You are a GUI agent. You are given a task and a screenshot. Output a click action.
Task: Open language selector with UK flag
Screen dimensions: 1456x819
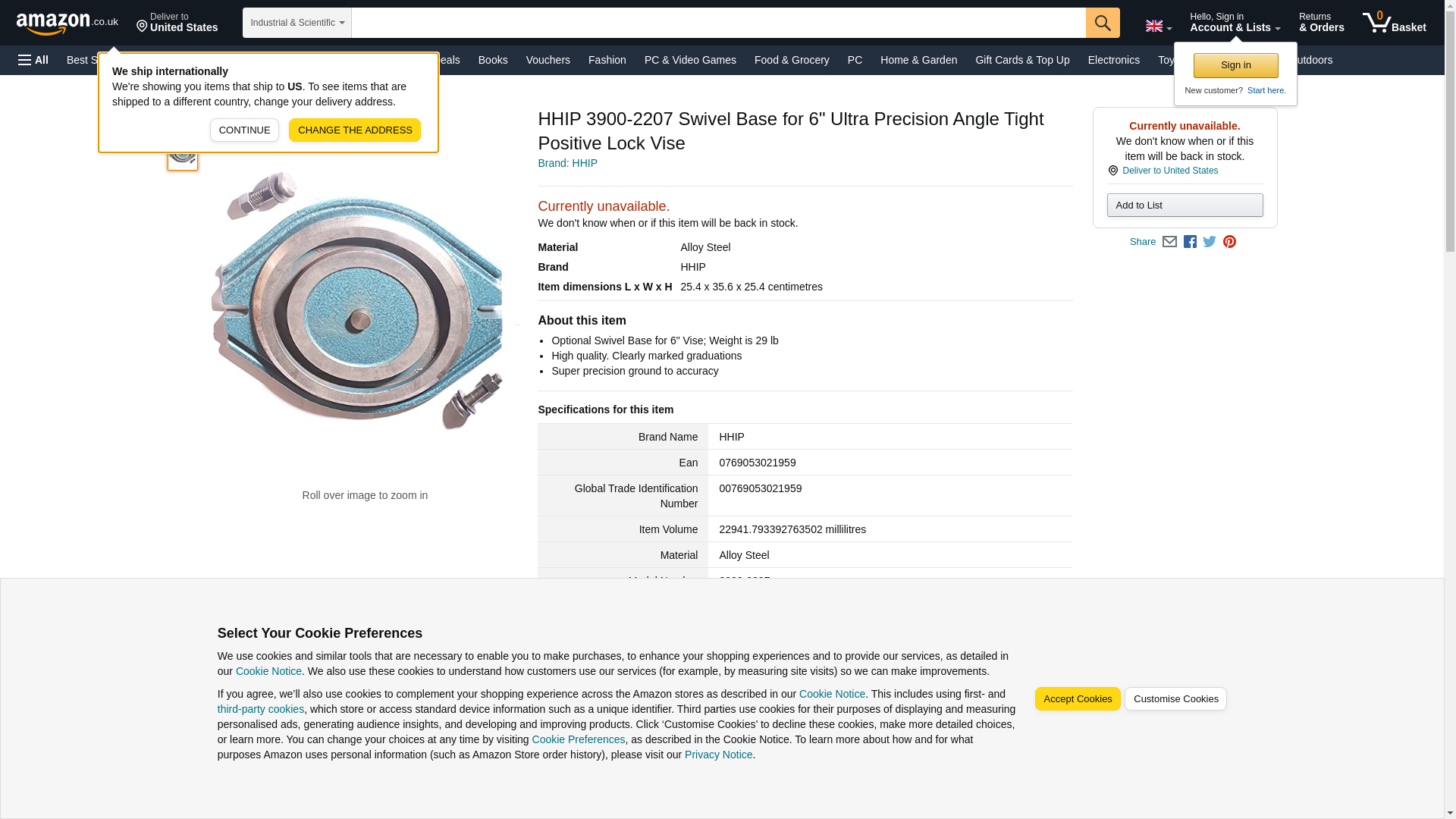click(x=1158, y=26)
